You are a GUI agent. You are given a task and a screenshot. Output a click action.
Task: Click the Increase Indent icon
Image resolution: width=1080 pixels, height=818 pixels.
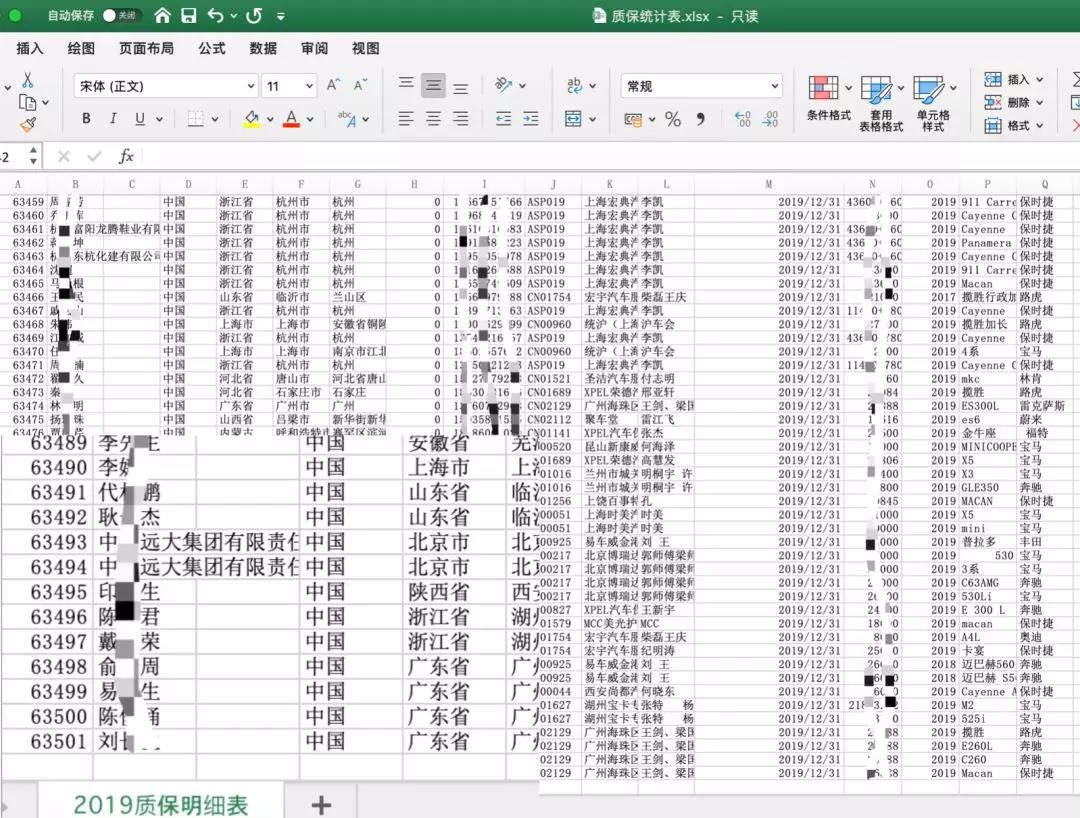(x=531, y=118)
